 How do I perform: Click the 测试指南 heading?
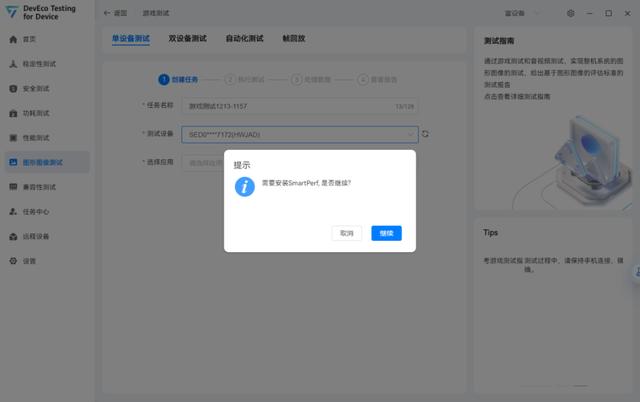499,41
